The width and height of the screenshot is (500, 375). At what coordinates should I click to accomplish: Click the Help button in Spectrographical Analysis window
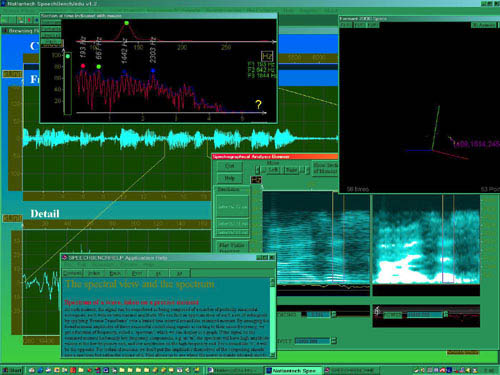click(229, 178)
